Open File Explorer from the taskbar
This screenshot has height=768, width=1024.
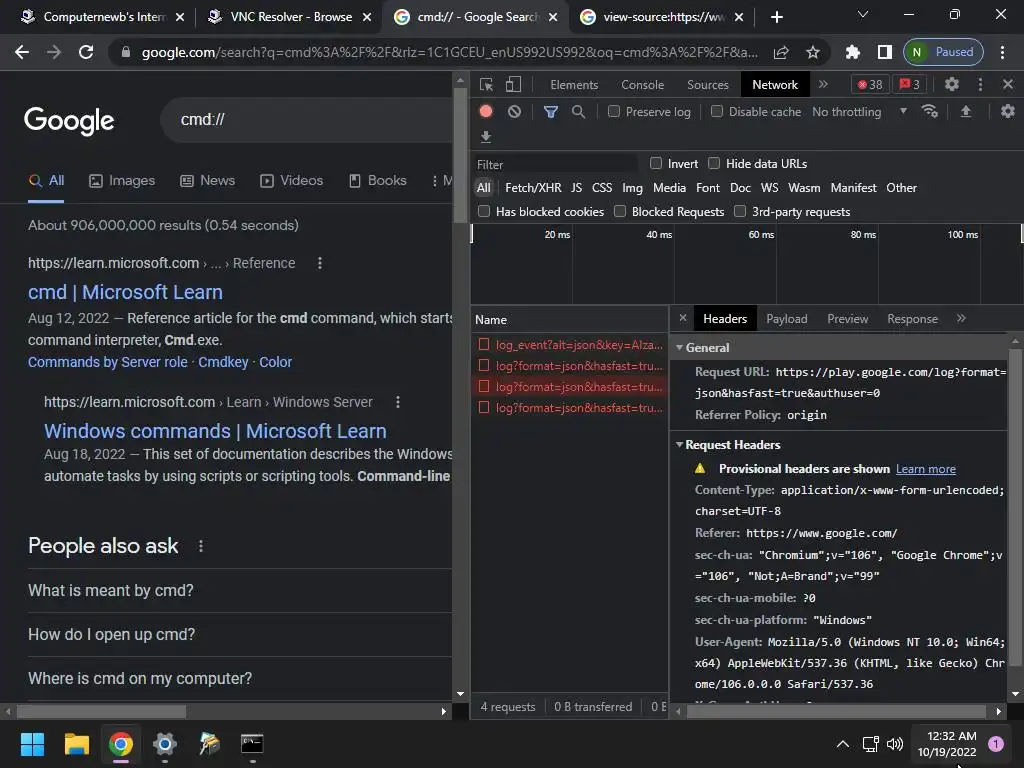[x=76, y=744]
